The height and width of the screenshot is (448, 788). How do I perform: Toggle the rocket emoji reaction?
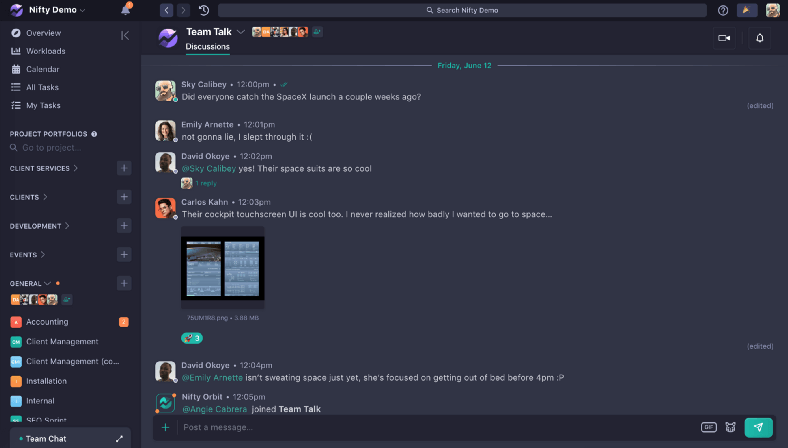pos(192,338)
